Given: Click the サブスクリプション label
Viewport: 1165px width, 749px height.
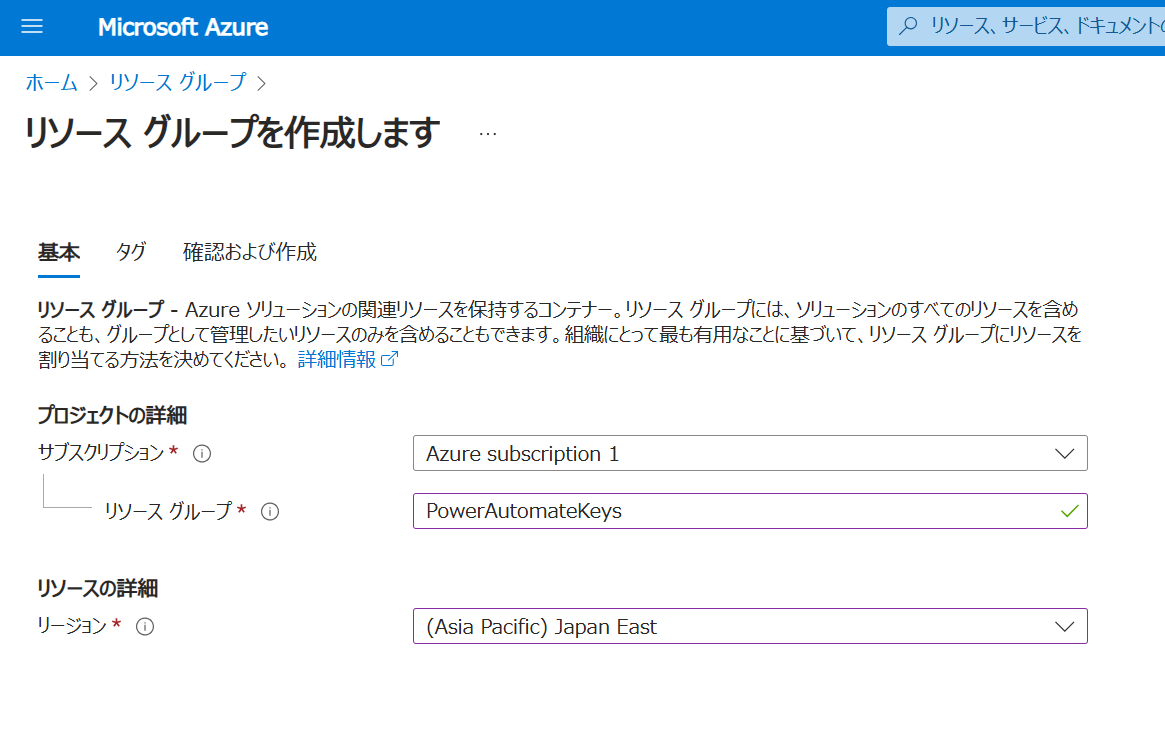Looking at the screenshot, I should click(100, 453).
